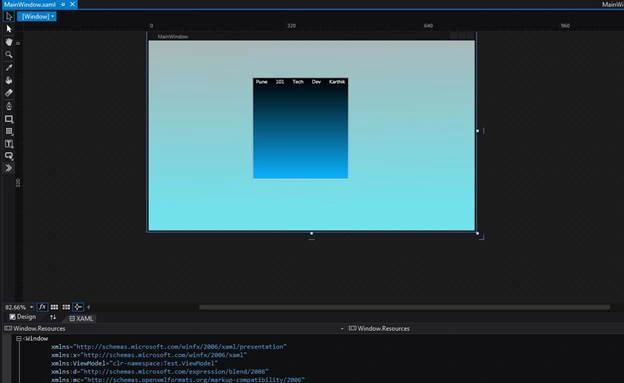Select the ruler-shaped tool below Paint Bucket
Image resolution: width=624 pixels, height=383 pixels.
[9, 93]
